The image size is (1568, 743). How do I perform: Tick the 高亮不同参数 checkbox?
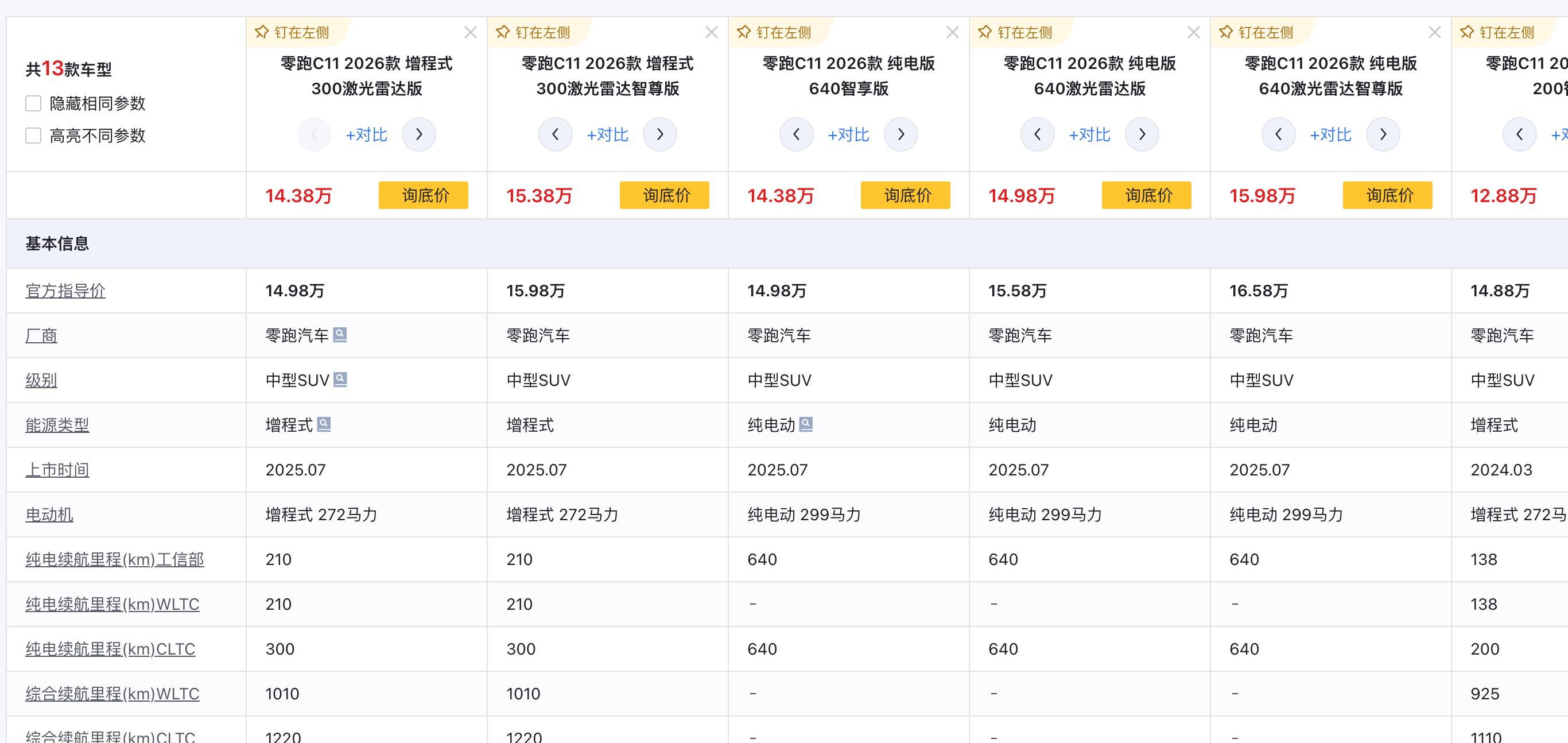coord(33,135)
